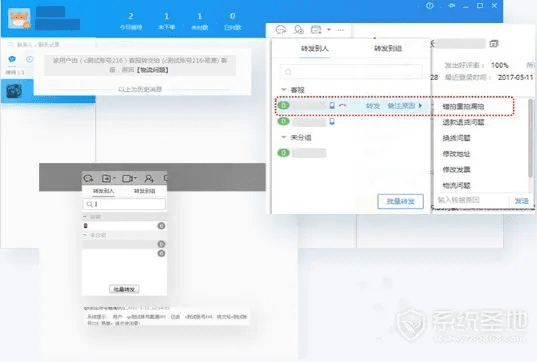The image size is (537, 362).
Task: Click the chat transfer icon in the lower toolbar
Action: 88,178
